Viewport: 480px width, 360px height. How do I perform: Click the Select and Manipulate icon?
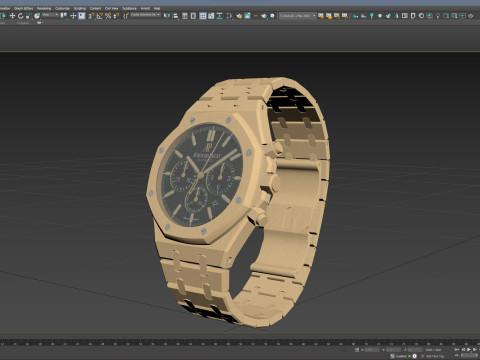73,16
